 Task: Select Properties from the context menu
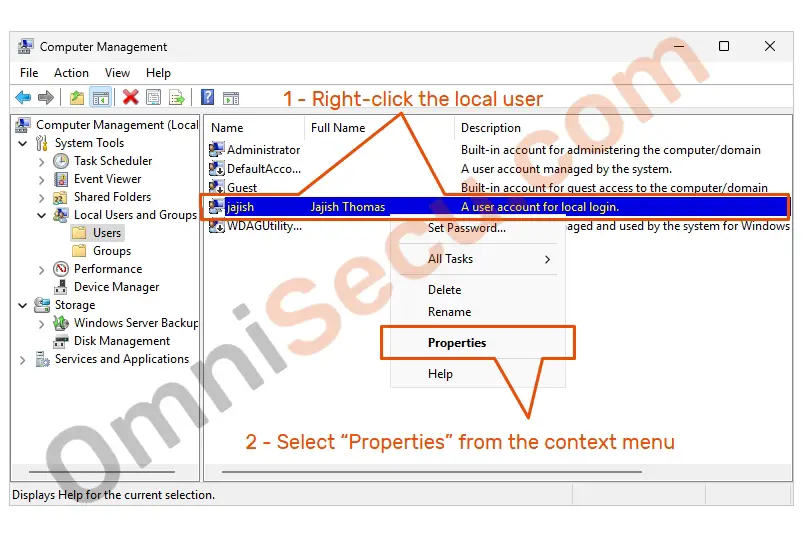coord(478,343)
